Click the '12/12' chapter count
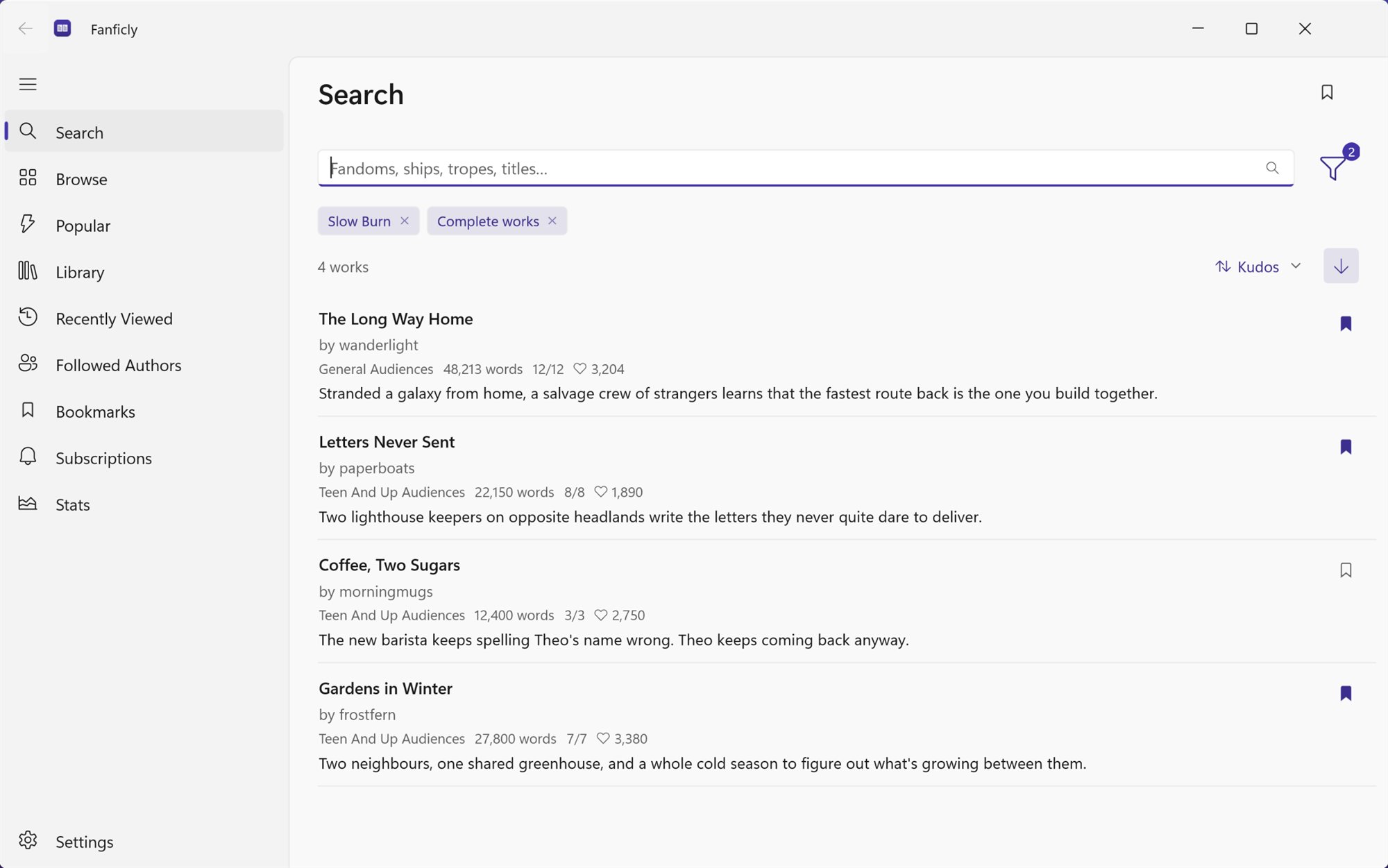The width and height of the screenshot is (1388, 868). [x=548, y=369]
